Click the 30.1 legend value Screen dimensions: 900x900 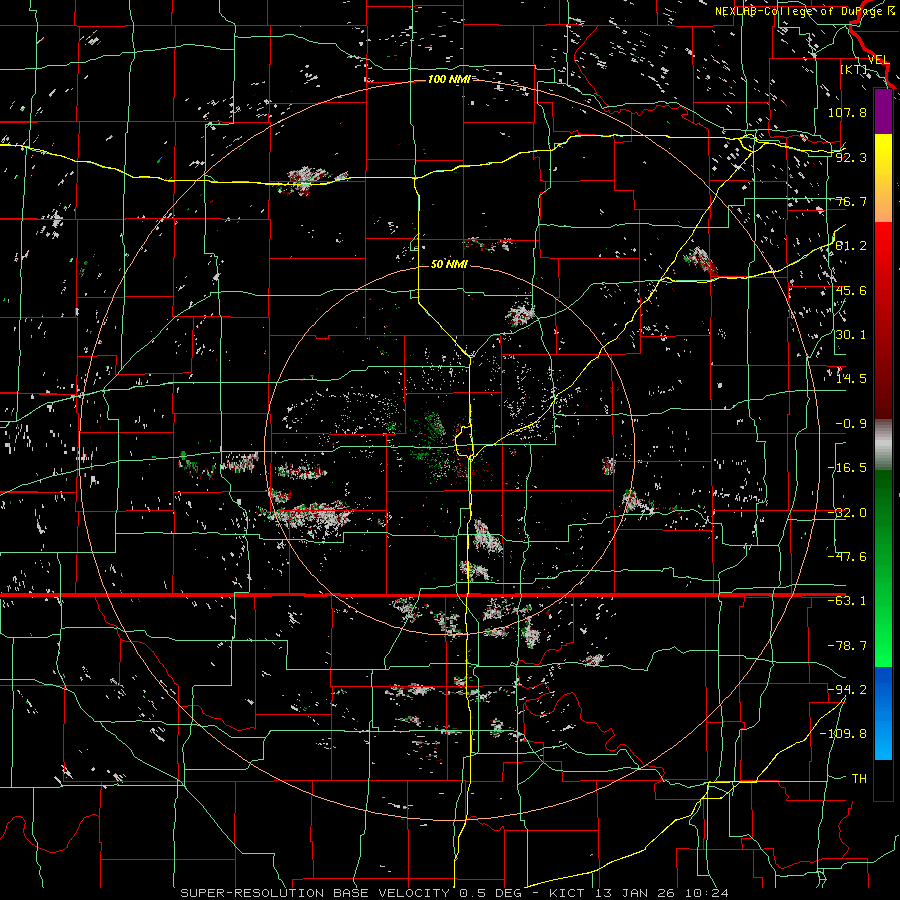(851, 335)
